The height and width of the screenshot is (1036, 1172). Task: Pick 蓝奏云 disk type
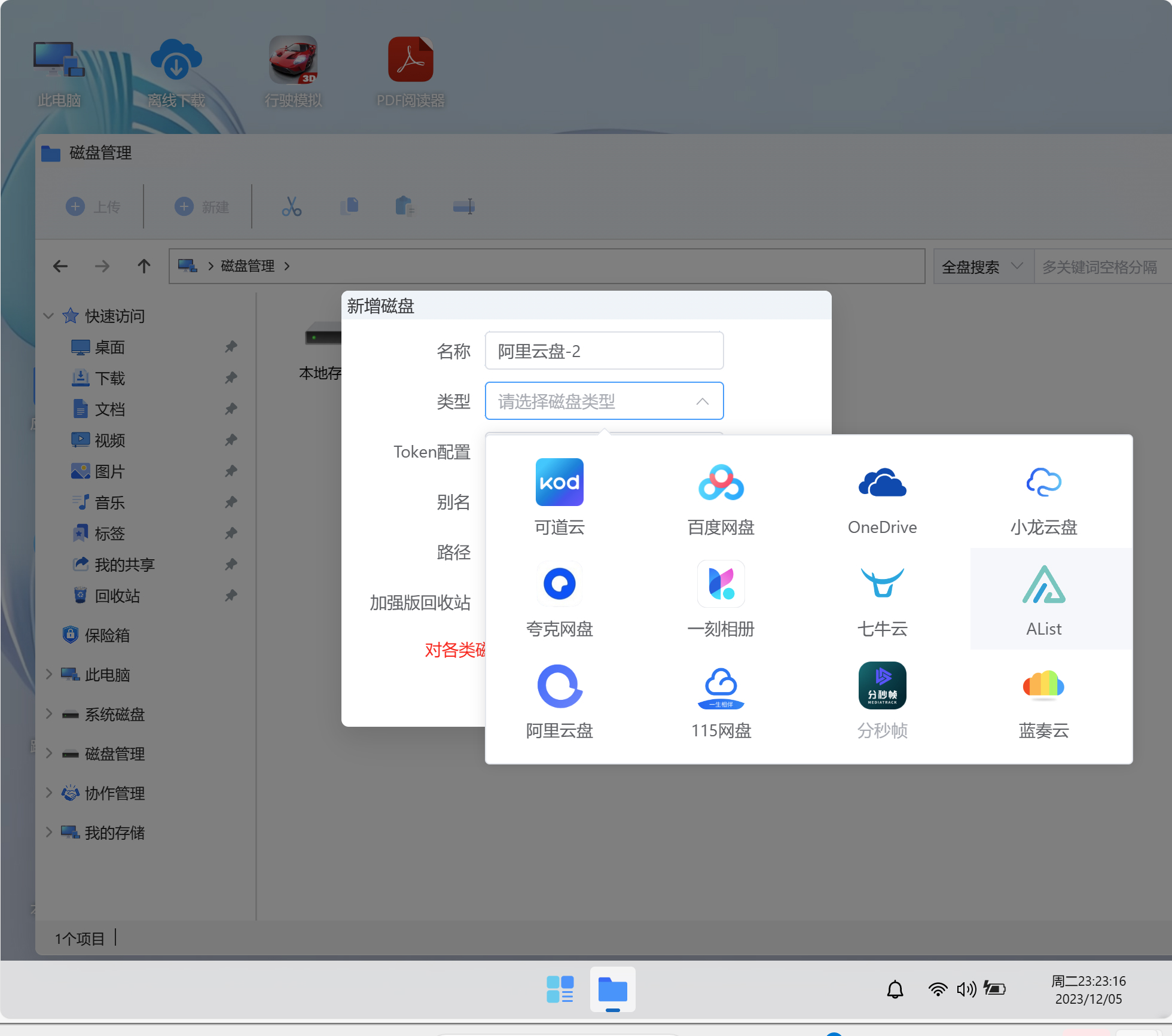click(1043, 700)
